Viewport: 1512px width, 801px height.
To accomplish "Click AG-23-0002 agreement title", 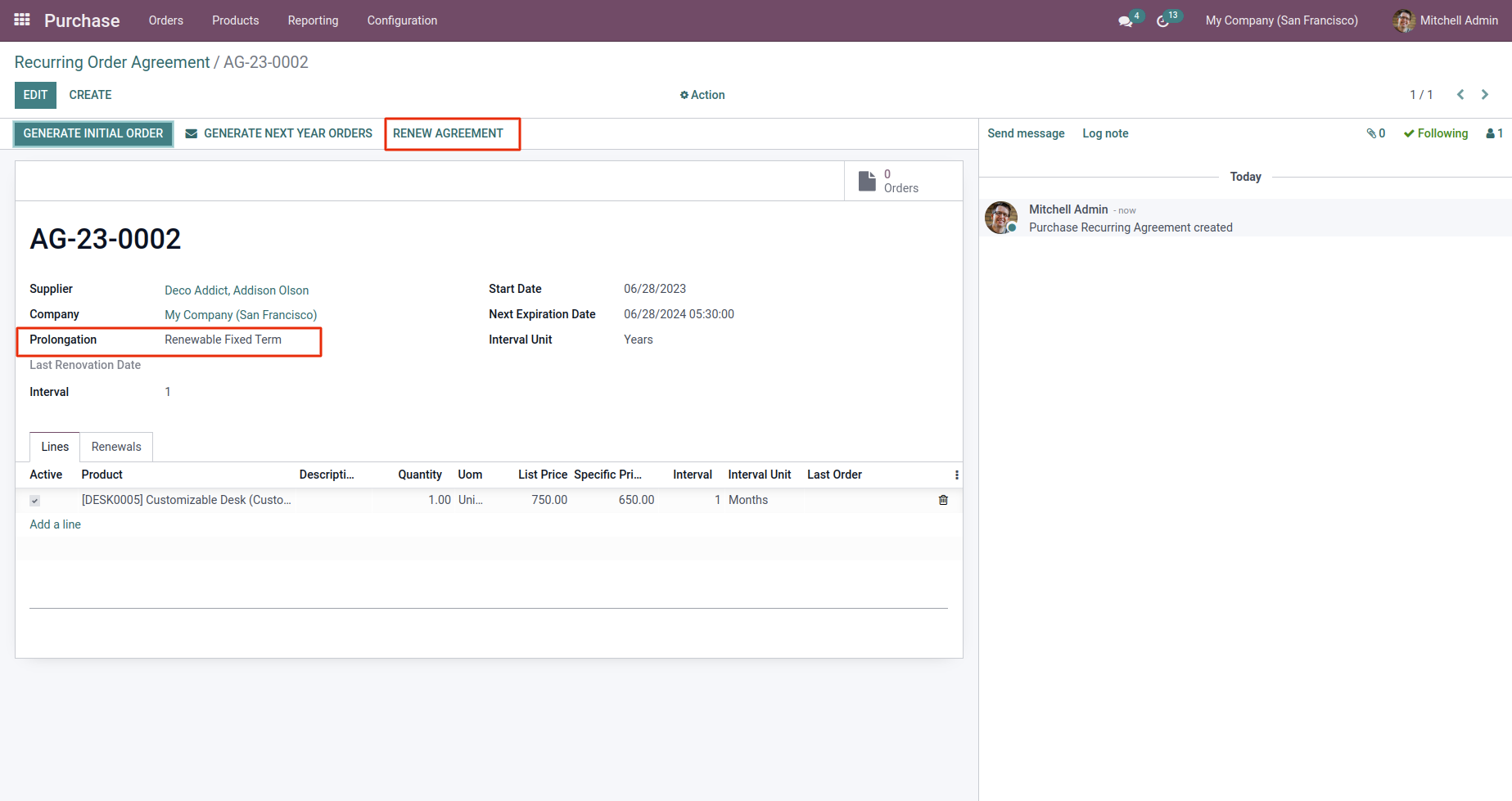I will point(106,239).
